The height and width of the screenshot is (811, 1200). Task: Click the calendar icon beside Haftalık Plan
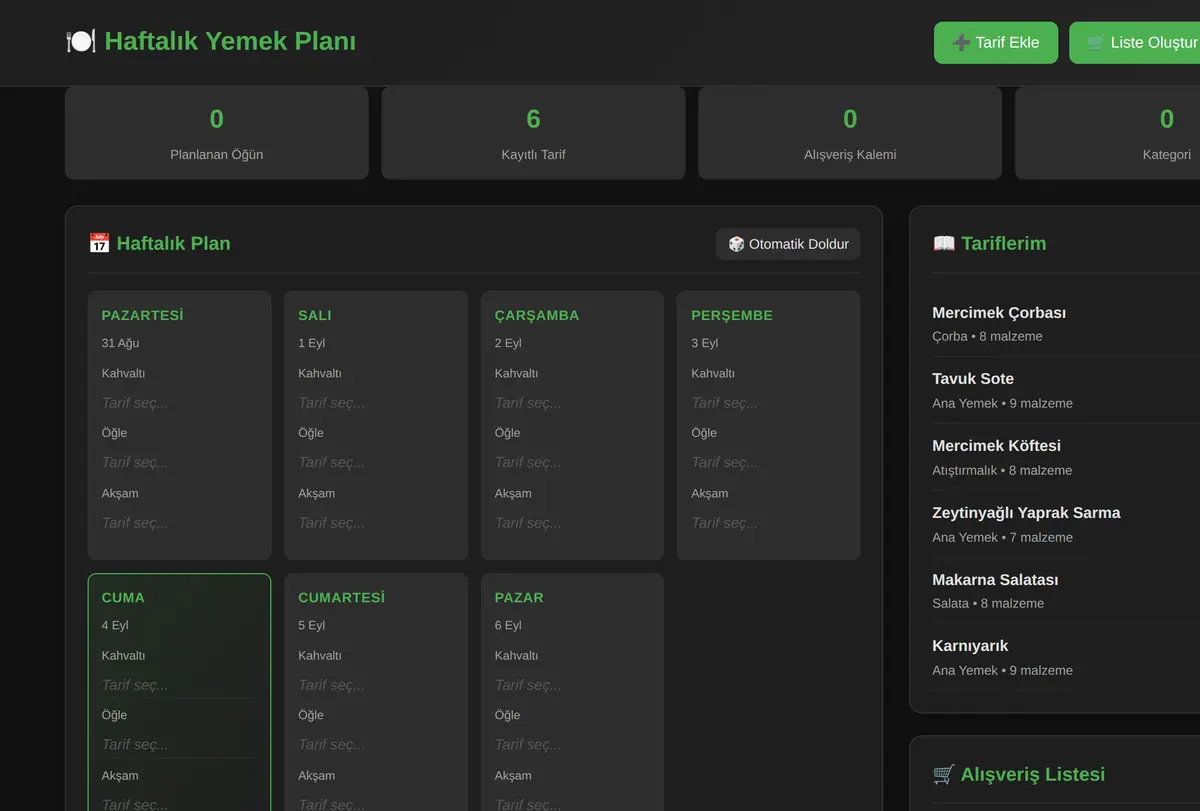pyautogui.click(x=99, y=243)
